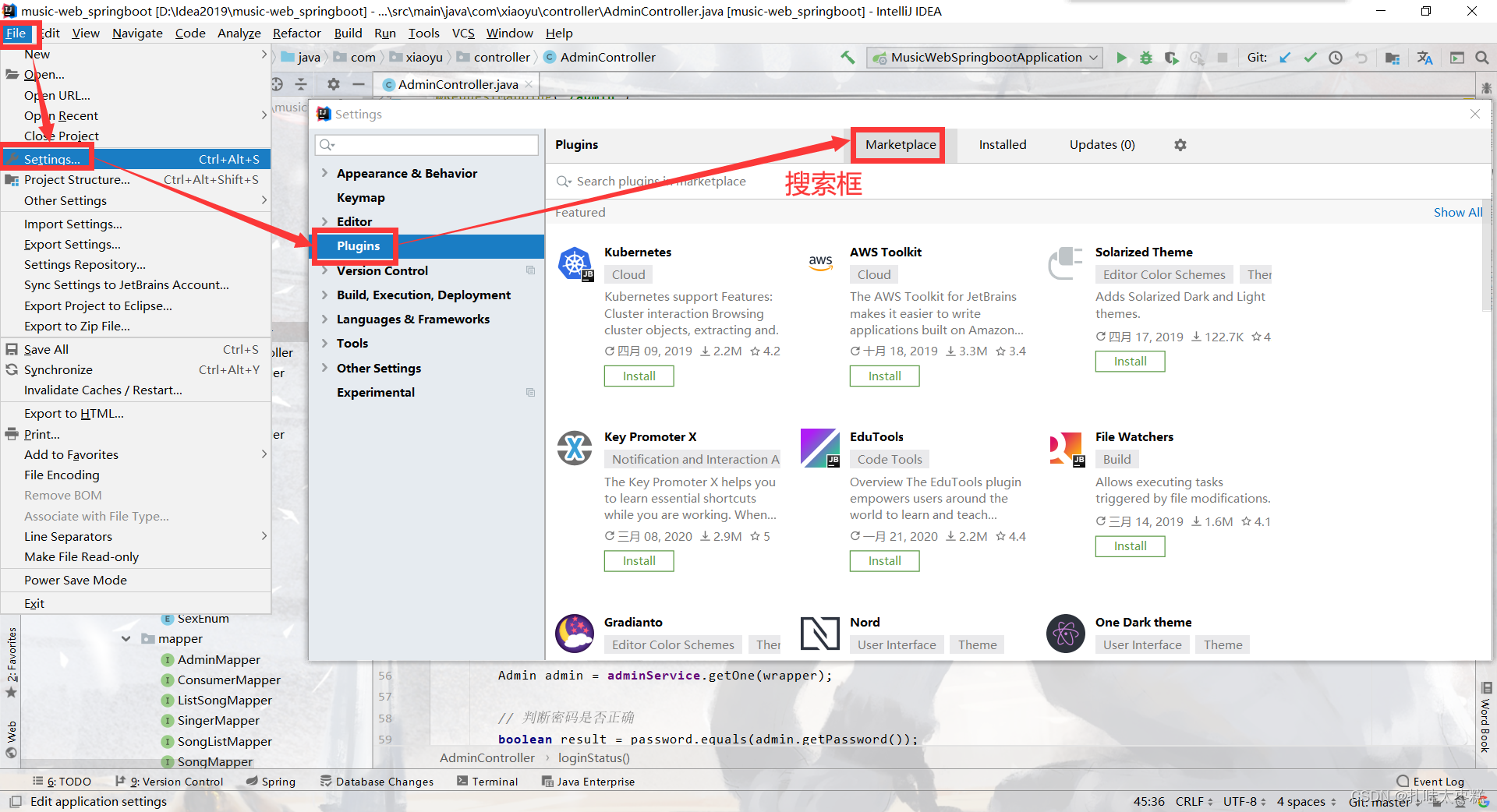
Task: Open the VCS menu
Action: 463,33
